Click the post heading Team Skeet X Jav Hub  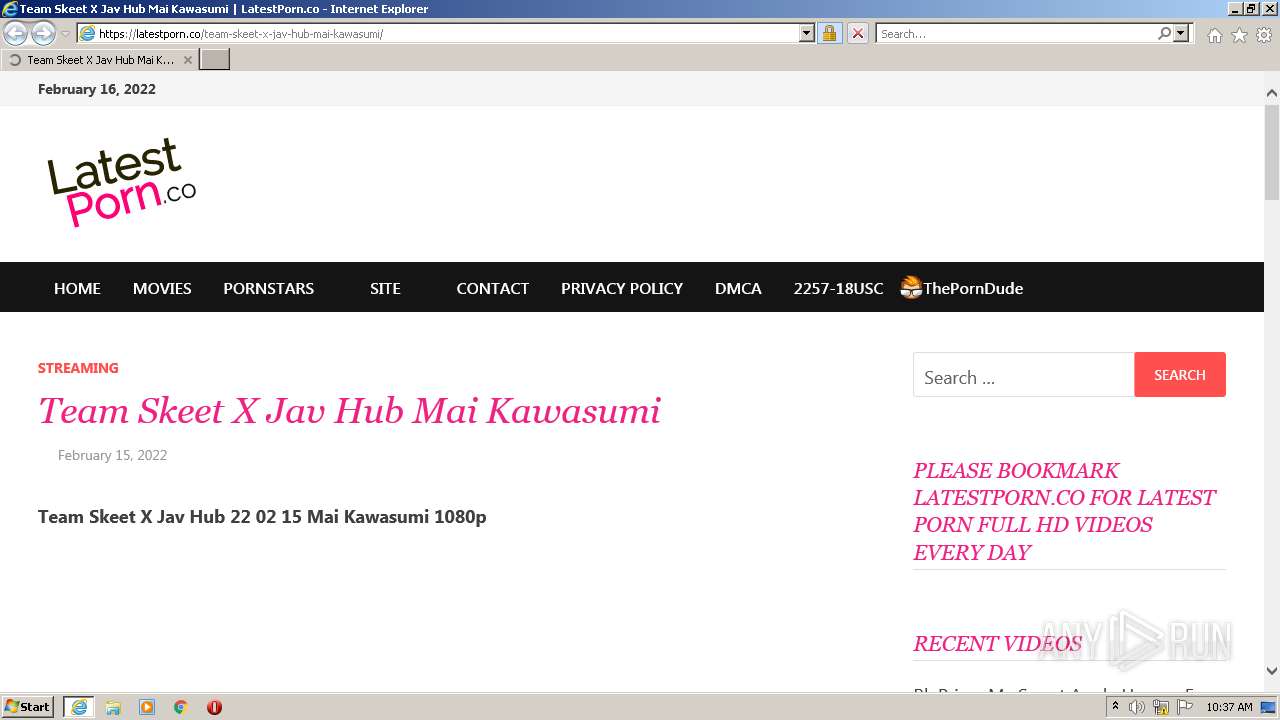pos(349,411)
